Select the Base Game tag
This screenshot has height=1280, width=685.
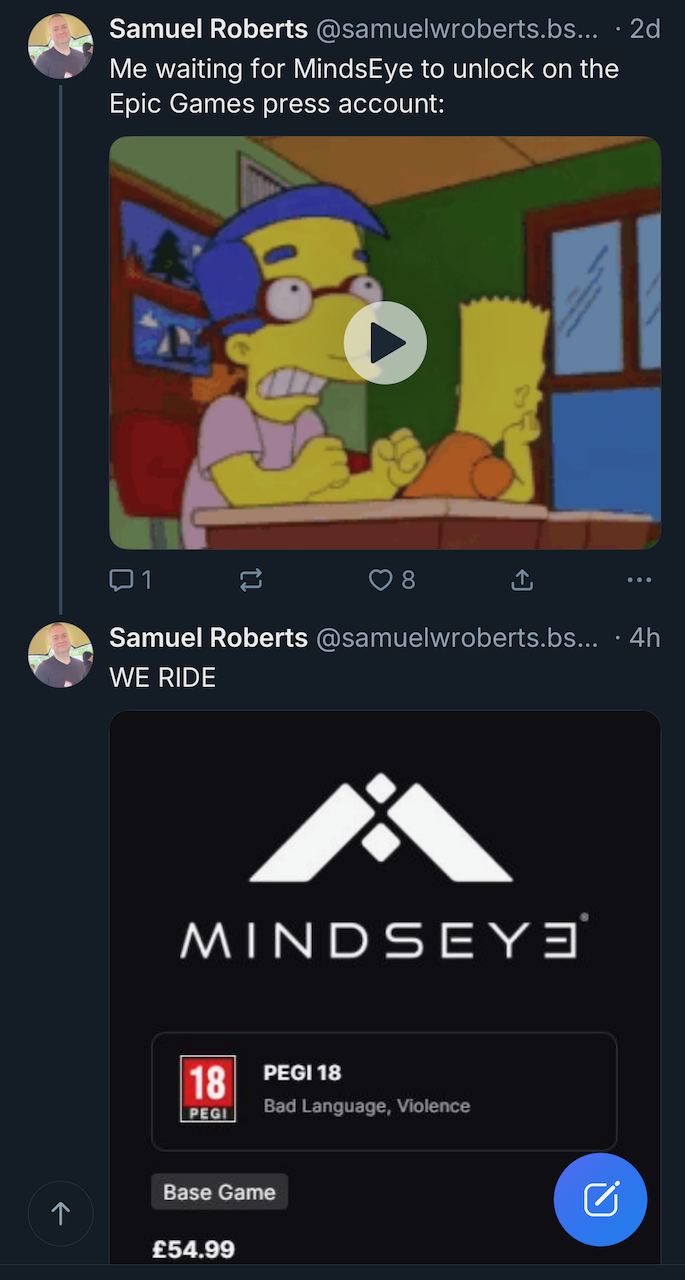tap(219, 1192)
